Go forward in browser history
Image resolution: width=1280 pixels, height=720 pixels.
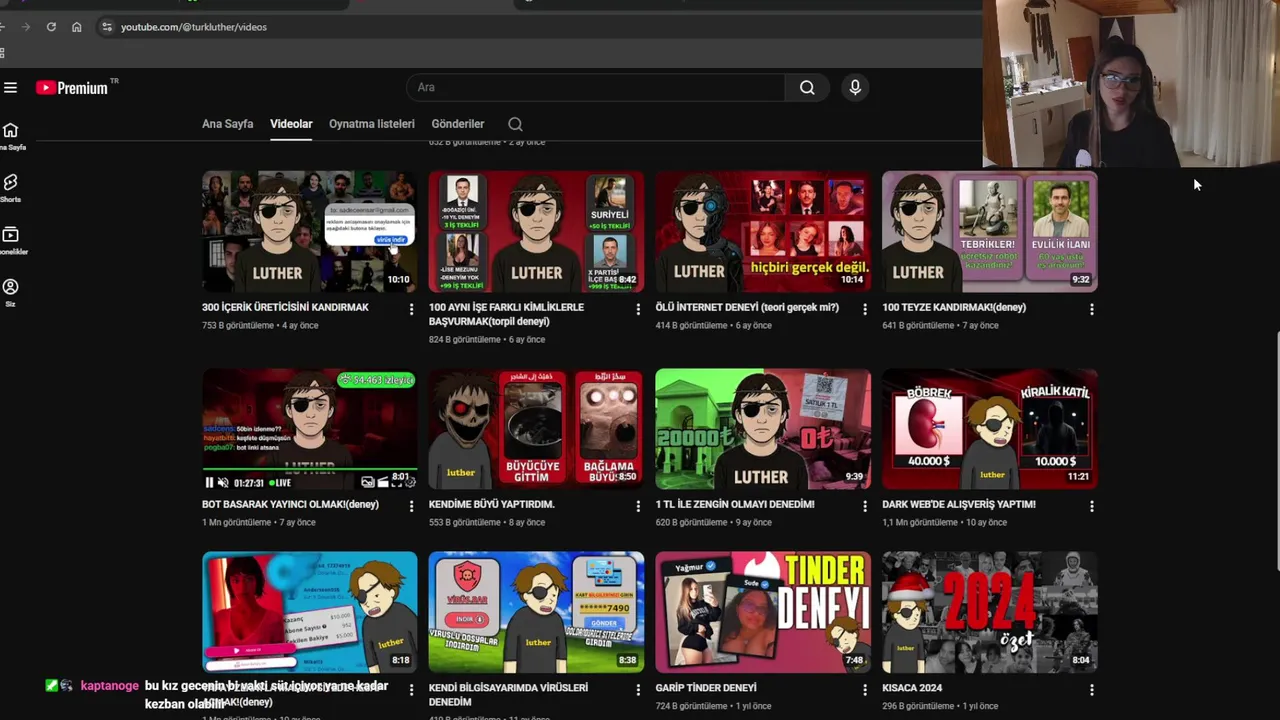point(25,27)
